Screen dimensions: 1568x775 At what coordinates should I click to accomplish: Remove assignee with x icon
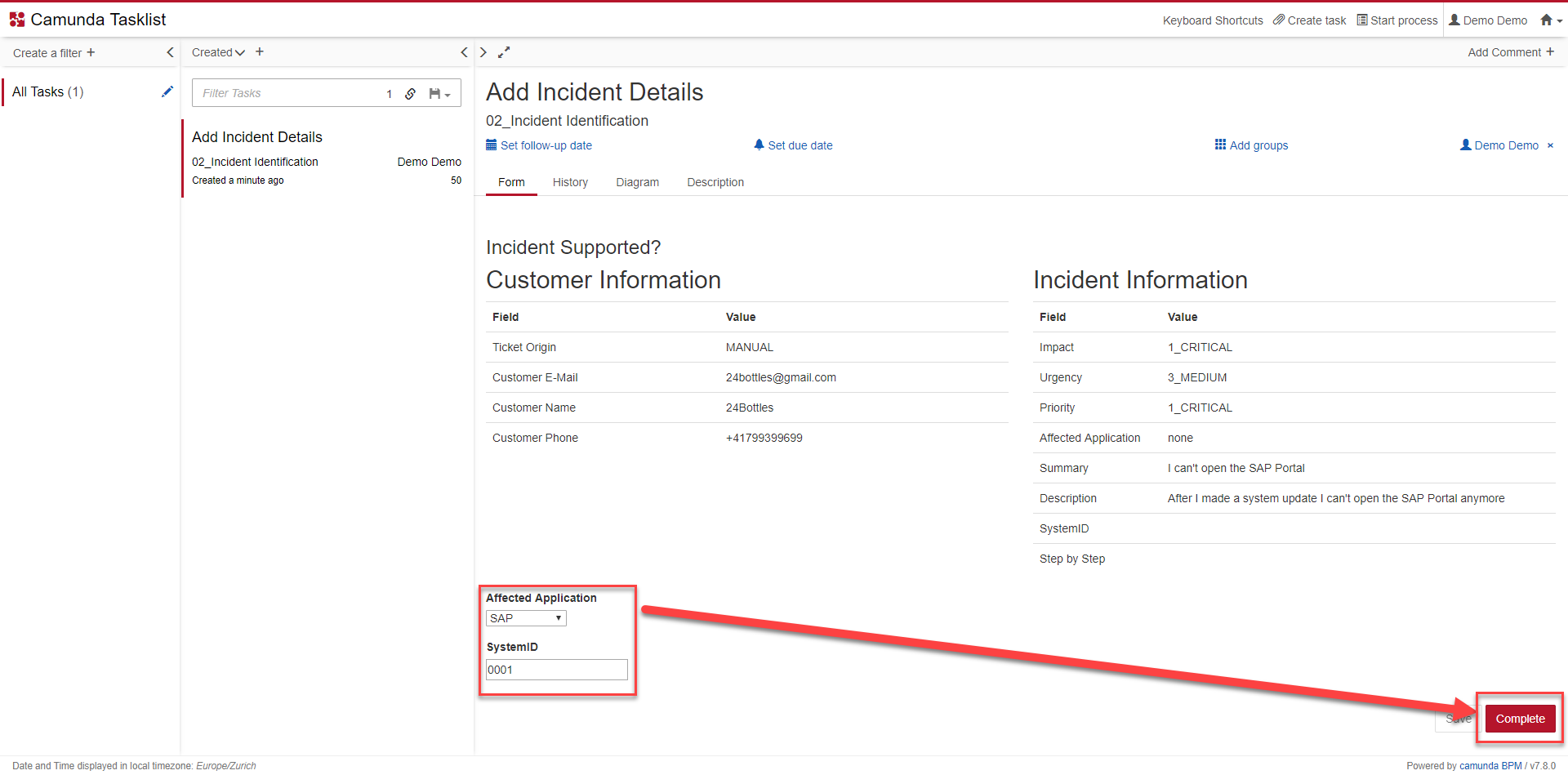(x=1550, y=145)
